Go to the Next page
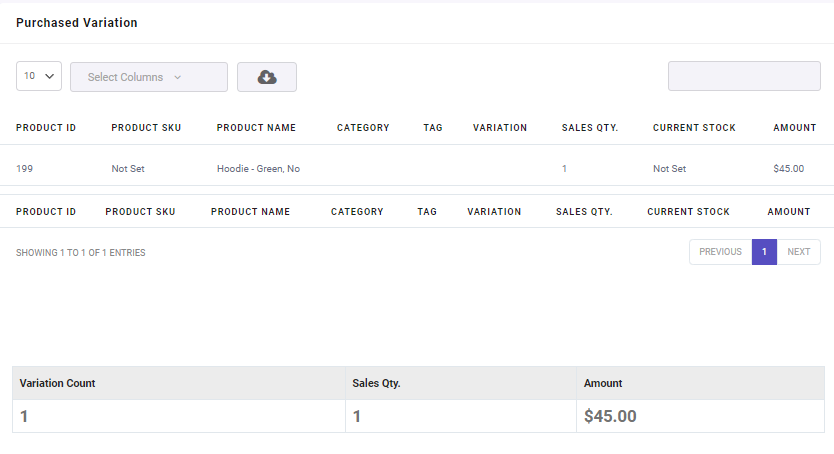The width and height of the screenshot is (834, 454). pos(798,252)
